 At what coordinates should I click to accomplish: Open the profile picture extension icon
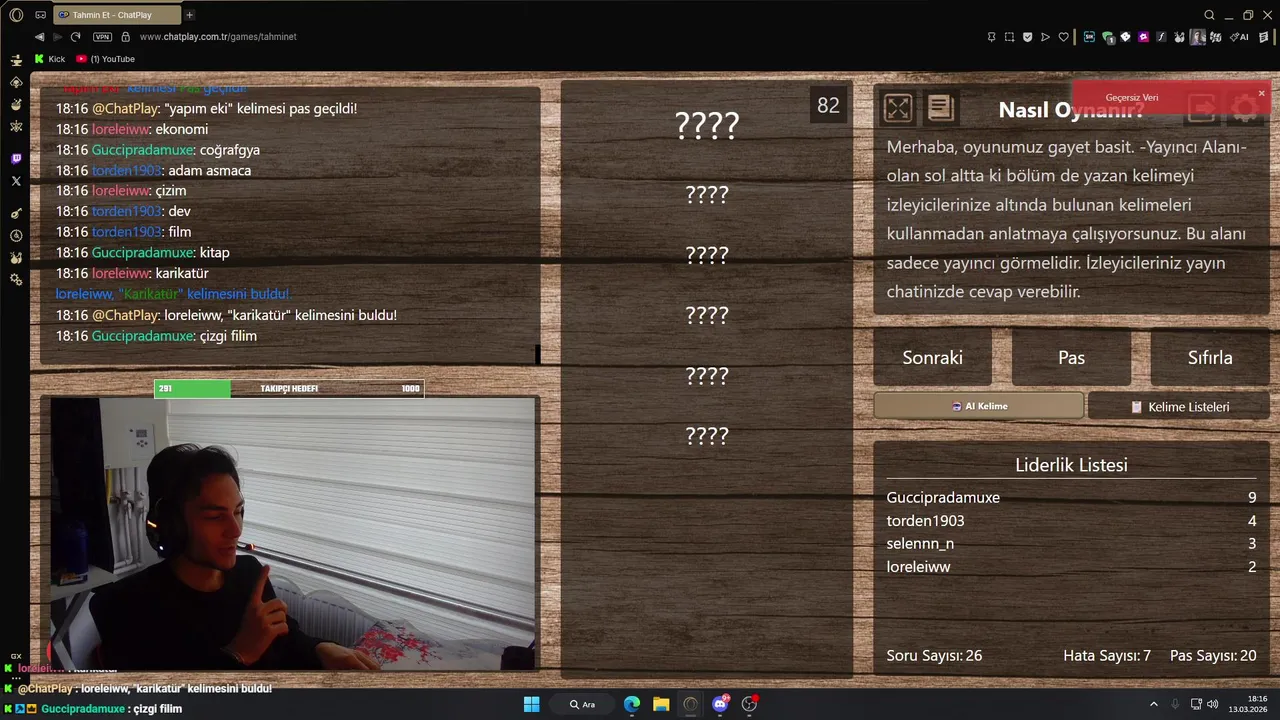click(1197, 37)
